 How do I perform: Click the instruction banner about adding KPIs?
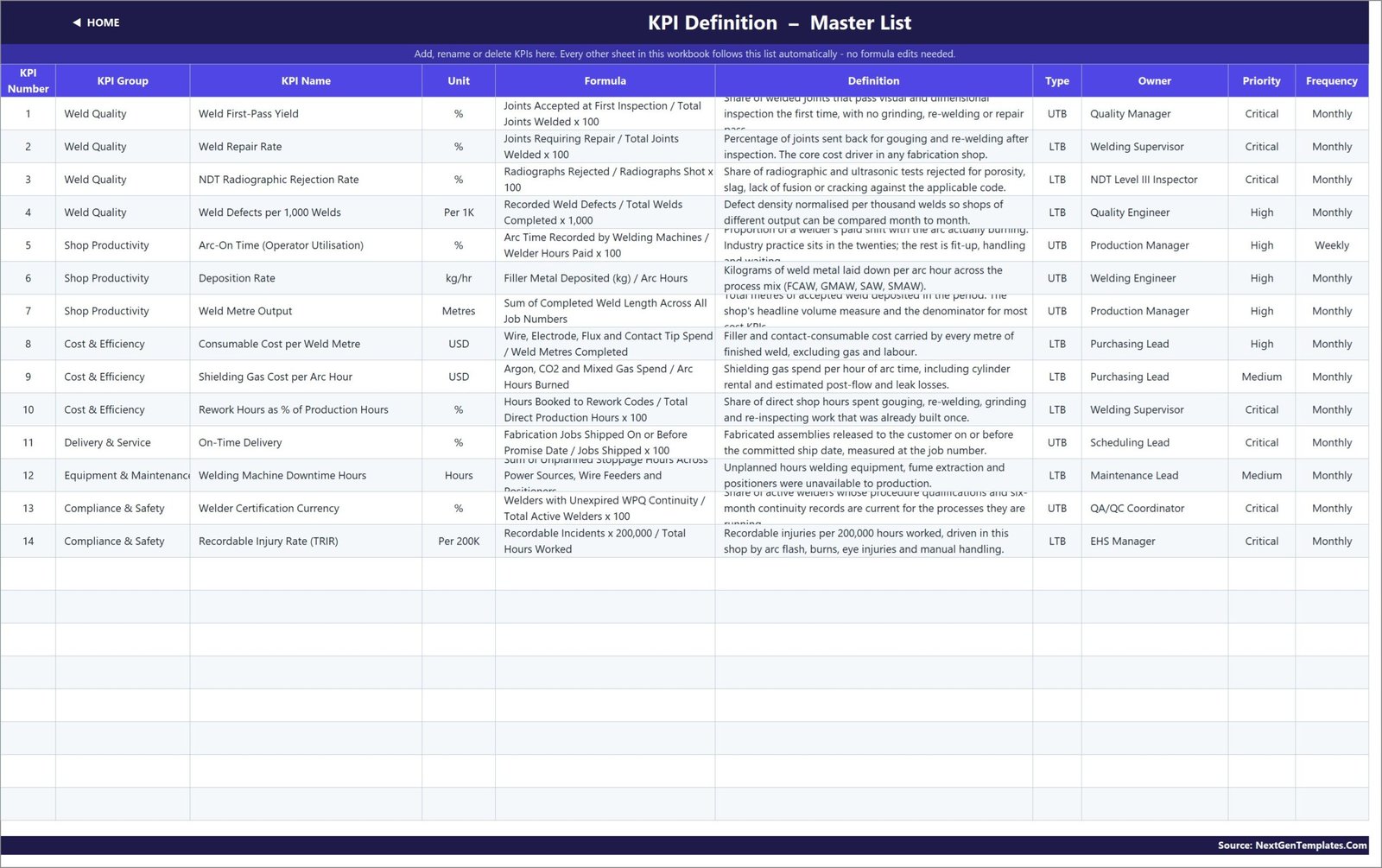point(684,54)
